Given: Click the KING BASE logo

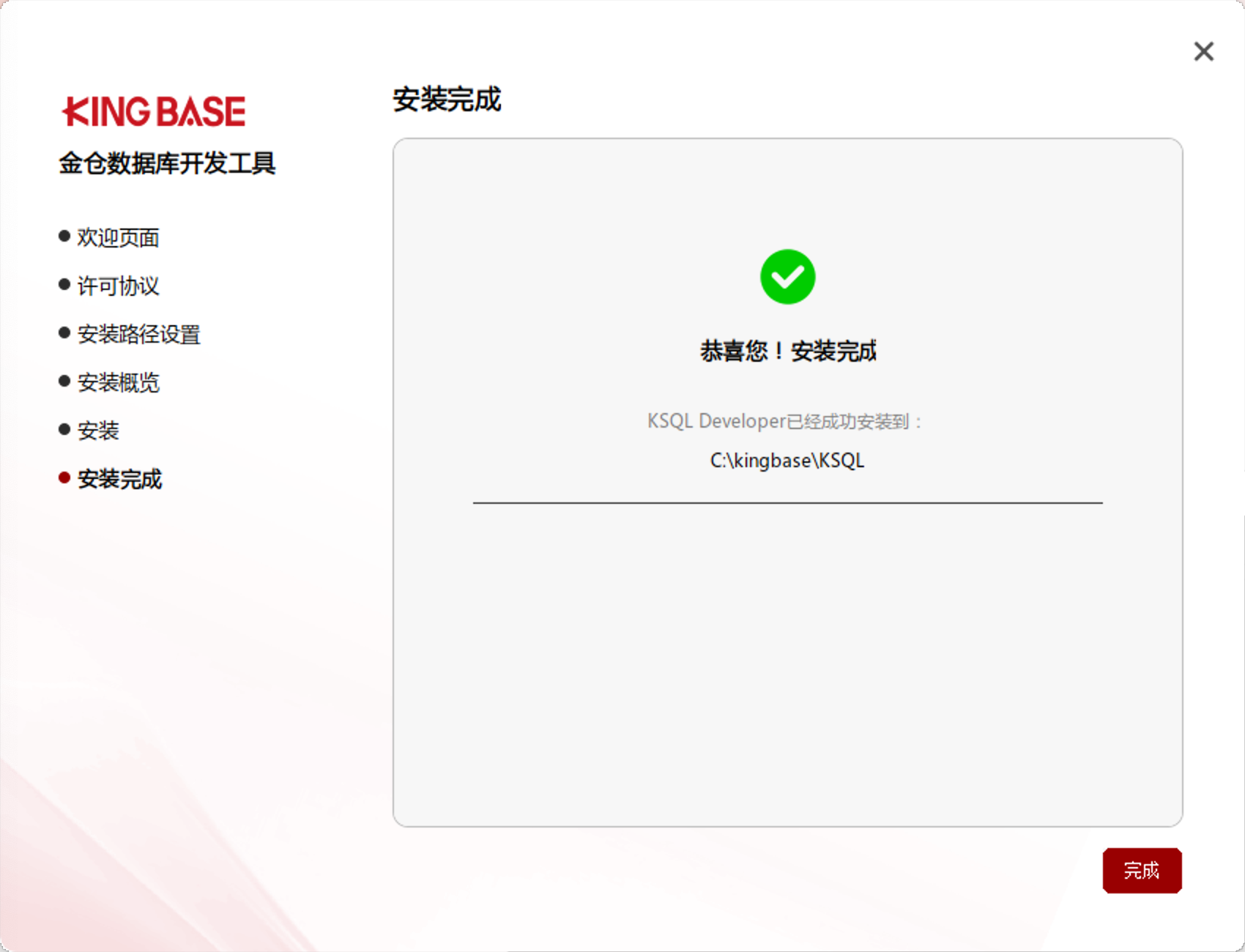Looking at the screenshot, I should 155,111.
